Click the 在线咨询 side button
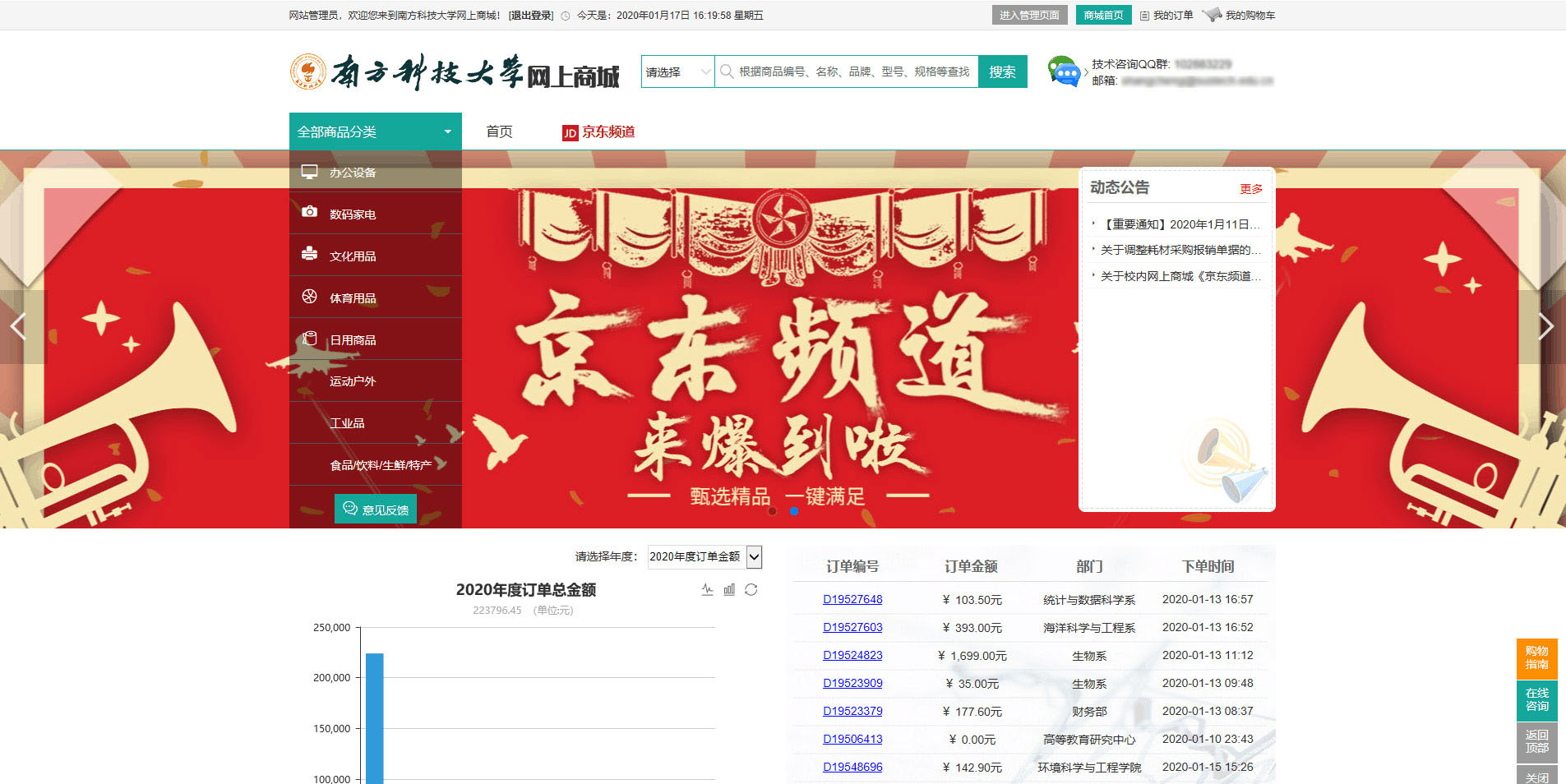Image resolution: width=1566 pixels, height=784 pixels. (x=1536, y=700)
